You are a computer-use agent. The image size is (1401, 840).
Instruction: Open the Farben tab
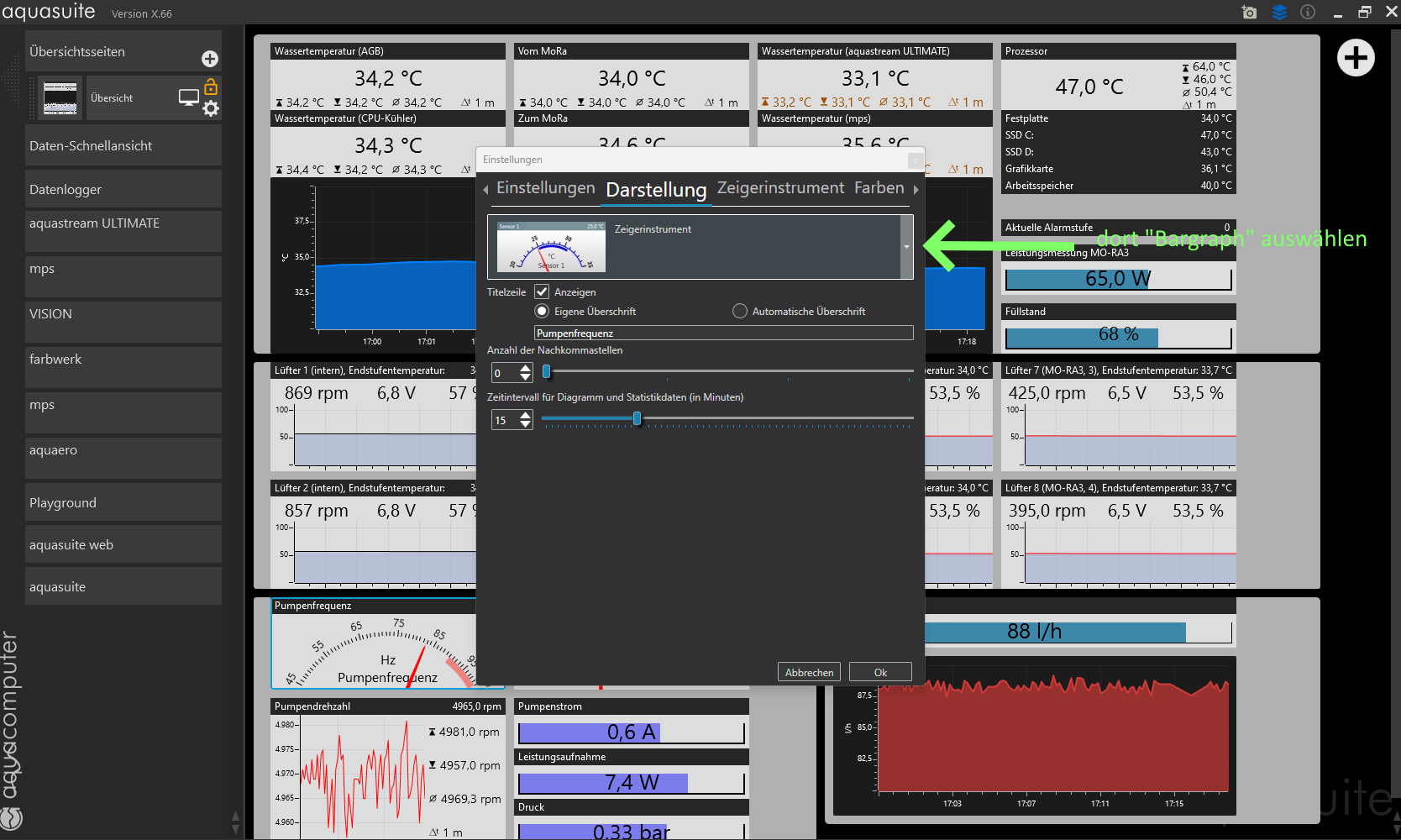[x=879, y=188]
